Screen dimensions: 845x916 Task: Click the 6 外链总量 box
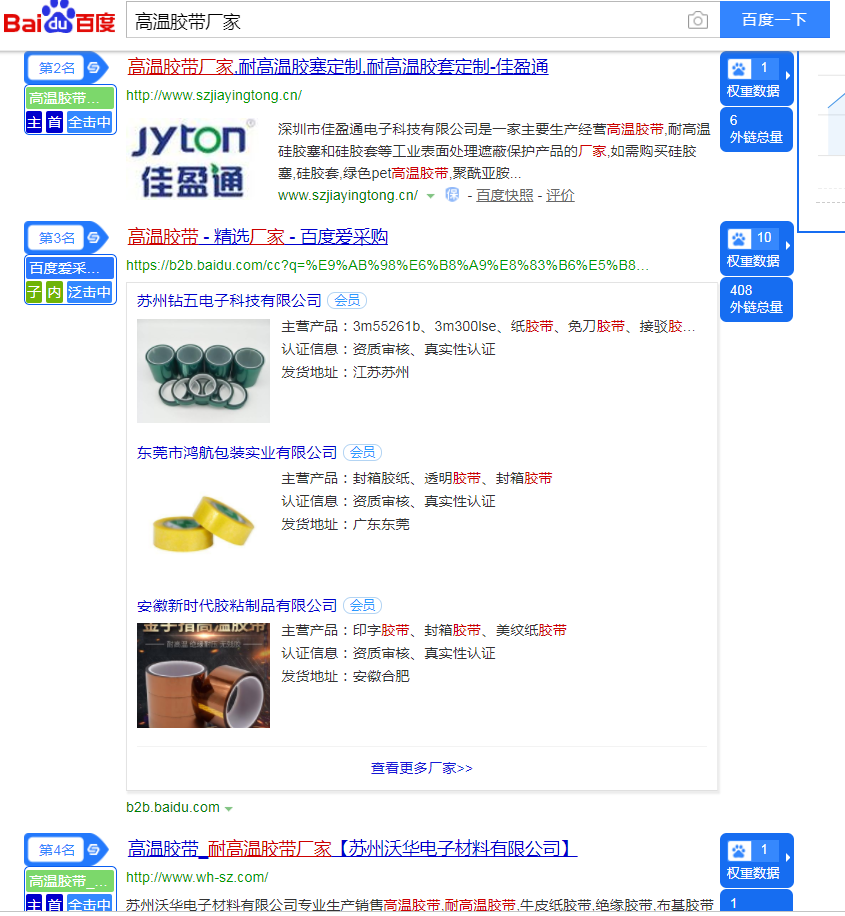click(756, 129)
